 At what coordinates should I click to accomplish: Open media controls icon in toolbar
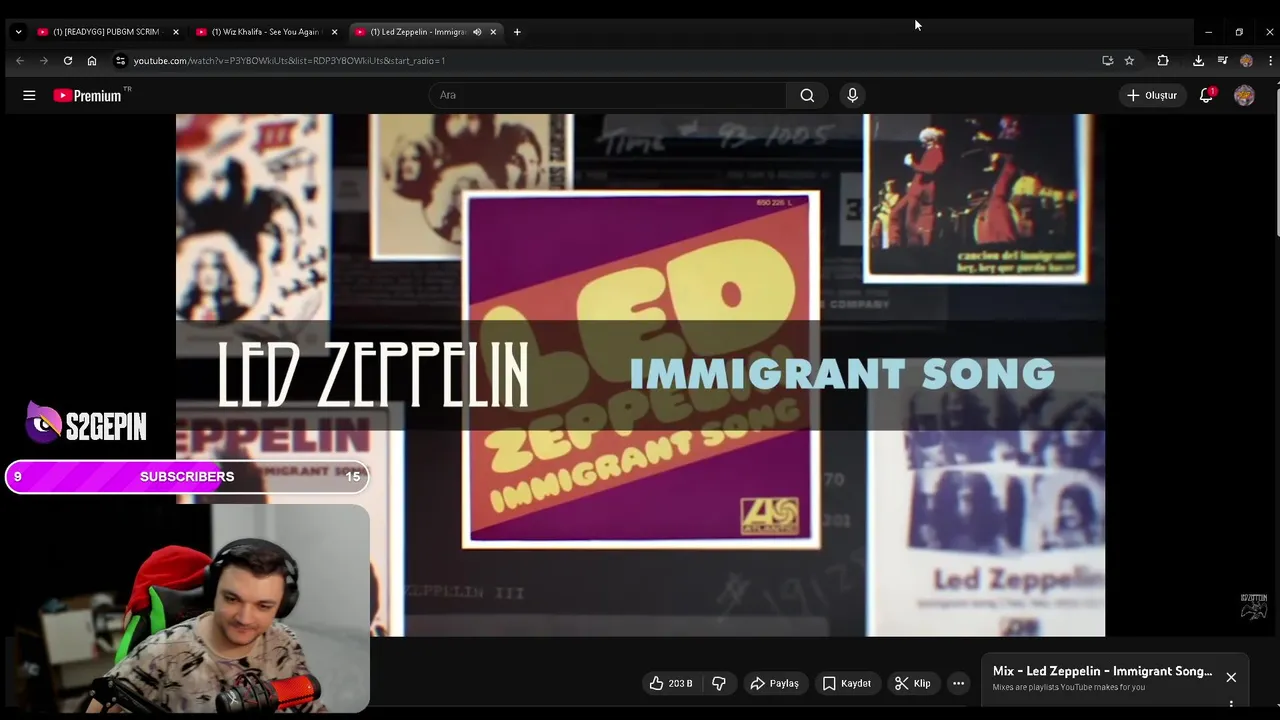click(x=1222, y=61)
